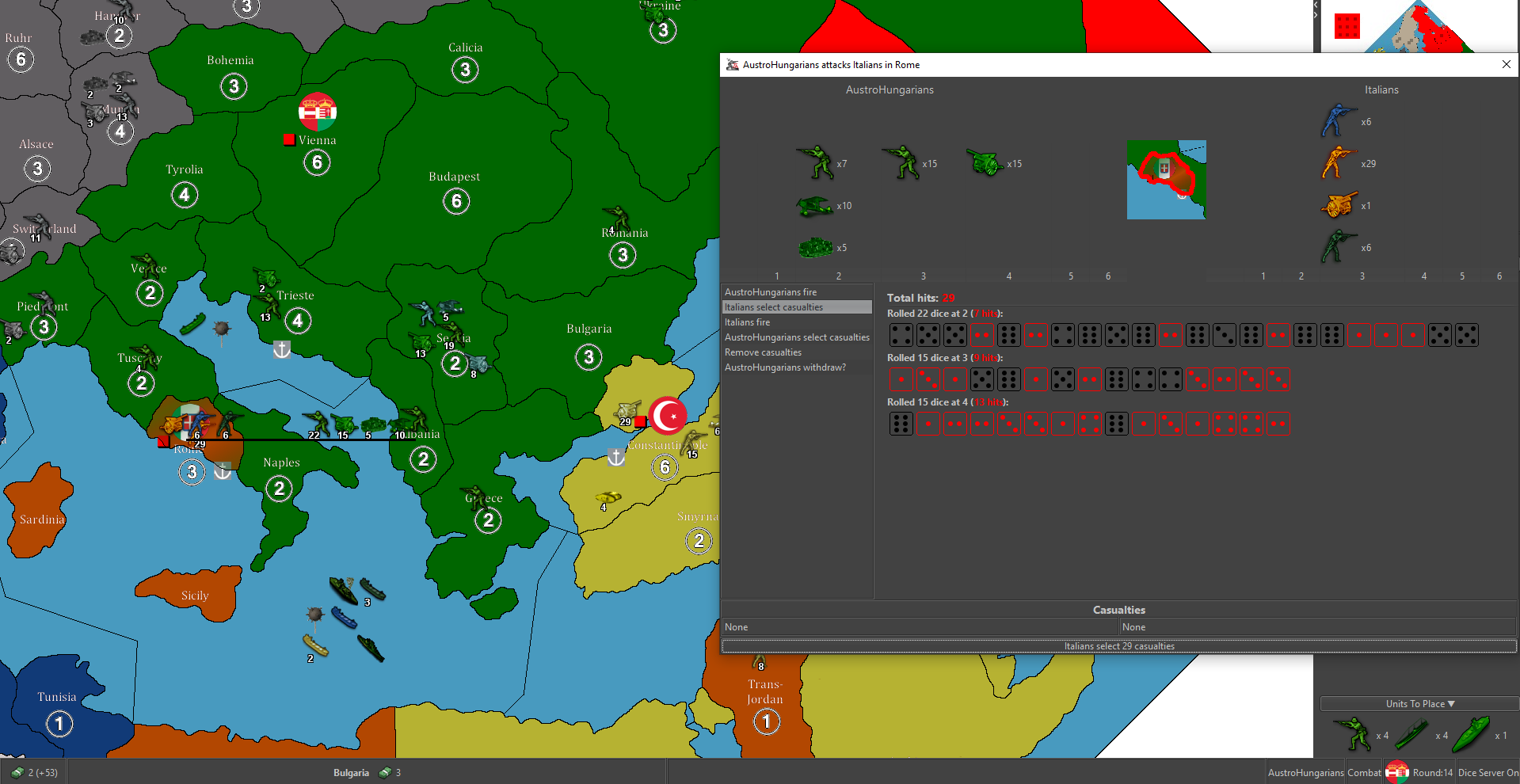Click the blue Italian infantry x6 icon
The width and height of the screenshot is (1520, 784).
coord(1337,121)
